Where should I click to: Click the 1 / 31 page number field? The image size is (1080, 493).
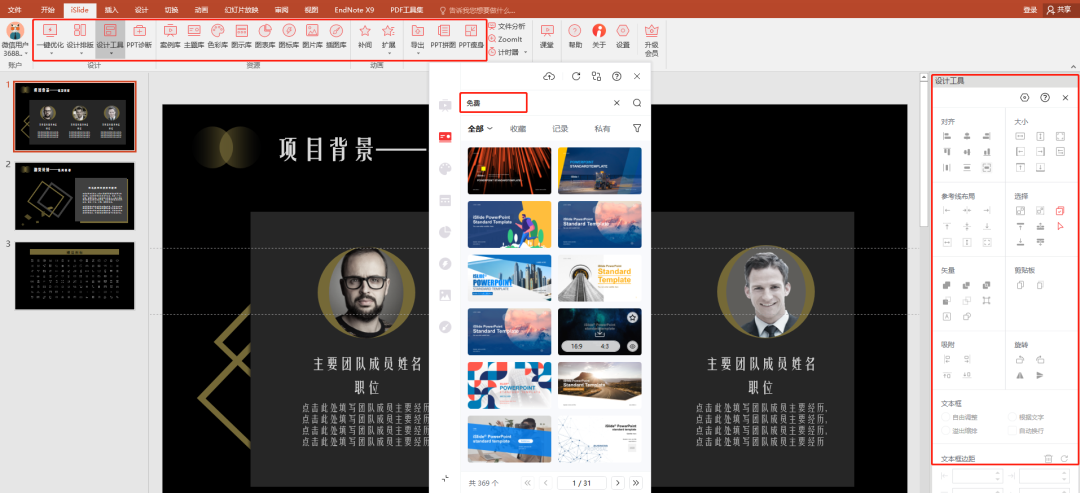coord(582,483)
